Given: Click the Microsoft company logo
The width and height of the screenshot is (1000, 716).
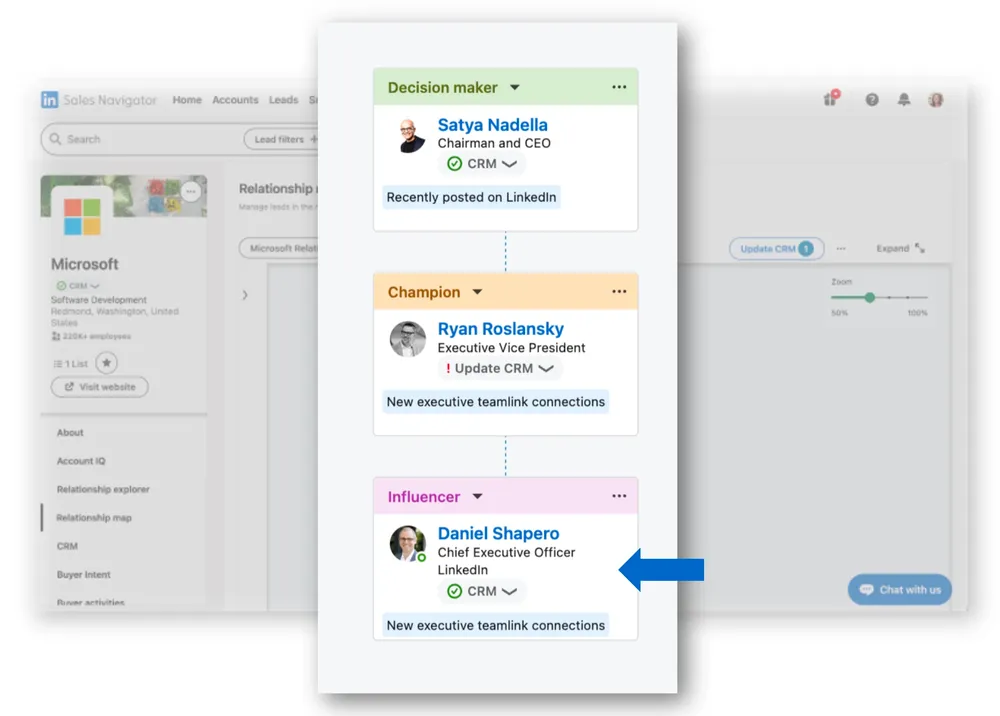Looking at the screenshot, I should [x=82, y=217].
